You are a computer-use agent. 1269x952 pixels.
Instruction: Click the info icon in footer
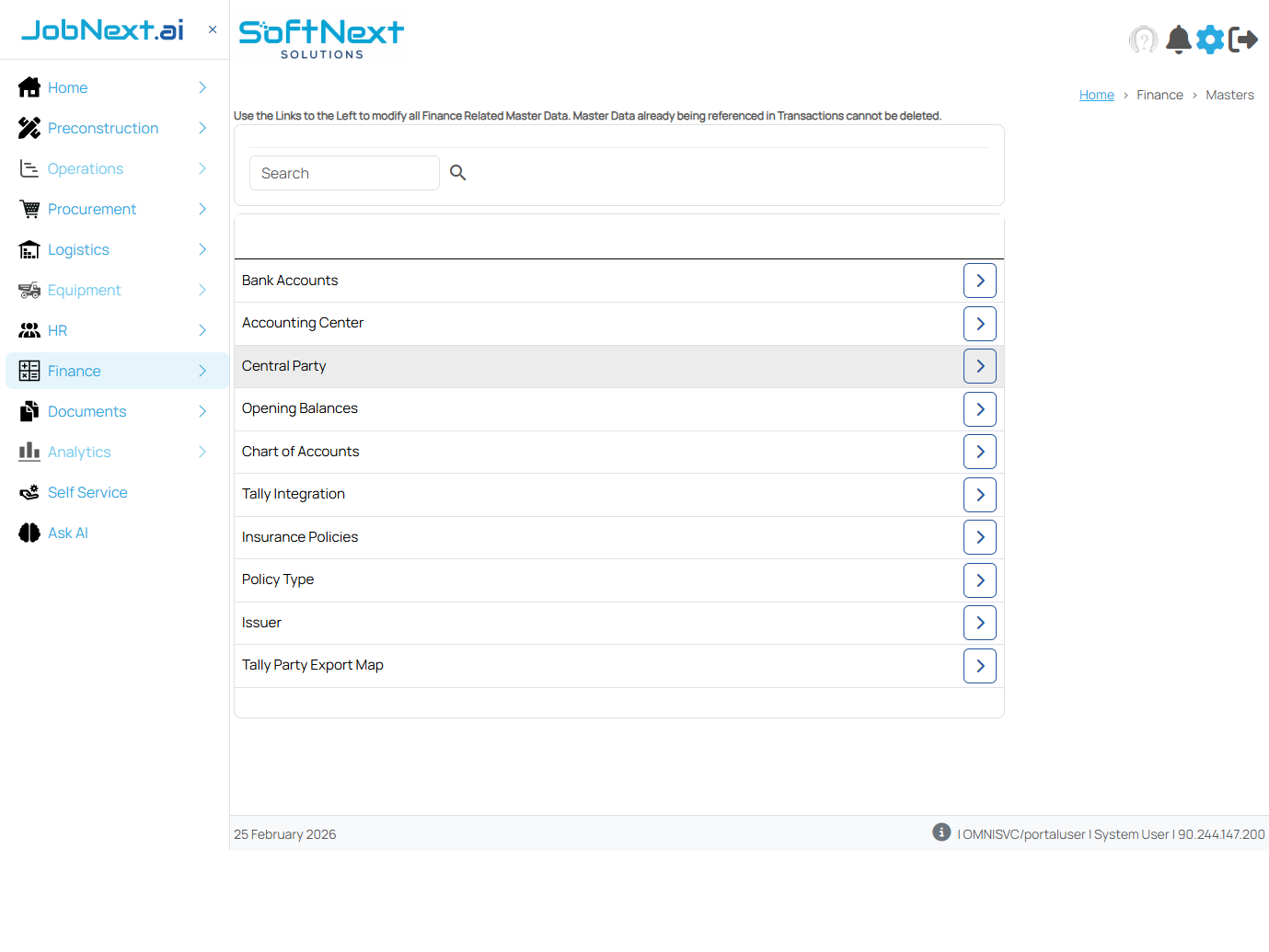[940, 832]
